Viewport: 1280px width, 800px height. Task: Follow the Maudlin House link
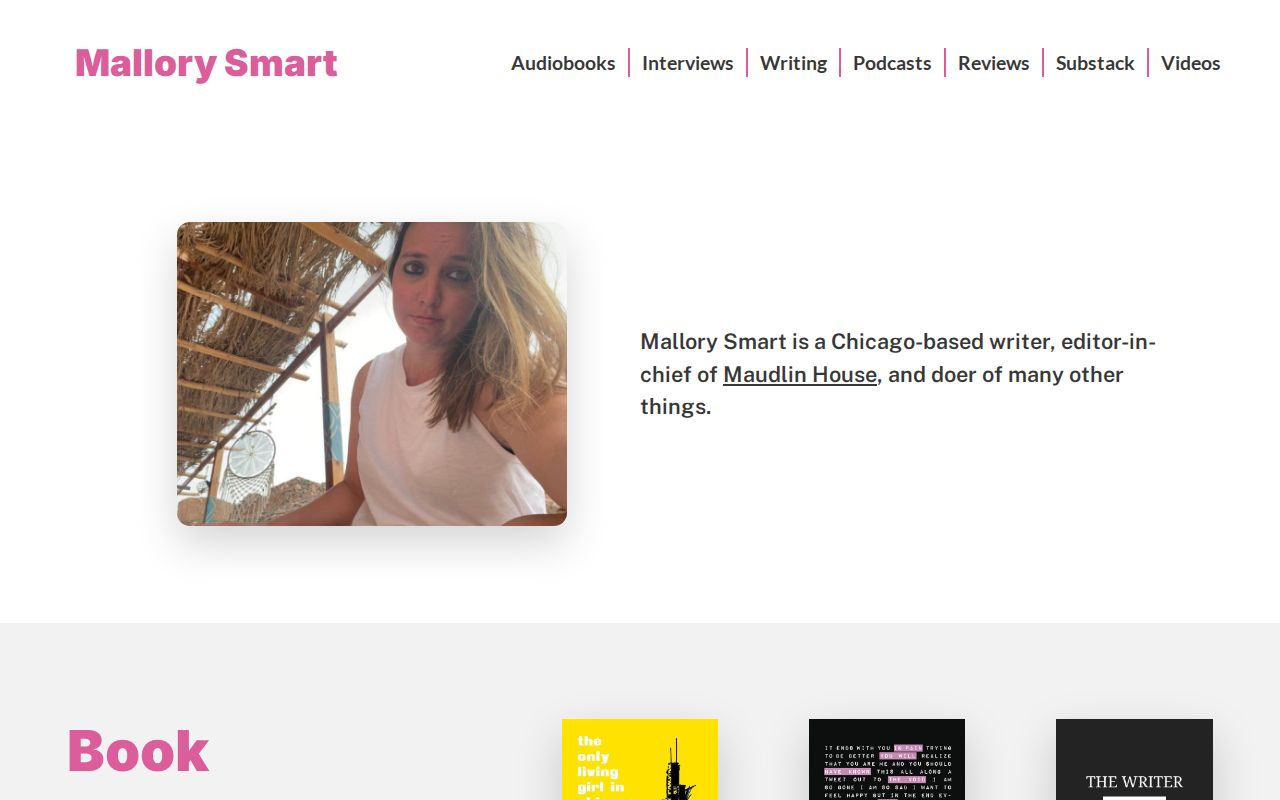tap(800, 374)
